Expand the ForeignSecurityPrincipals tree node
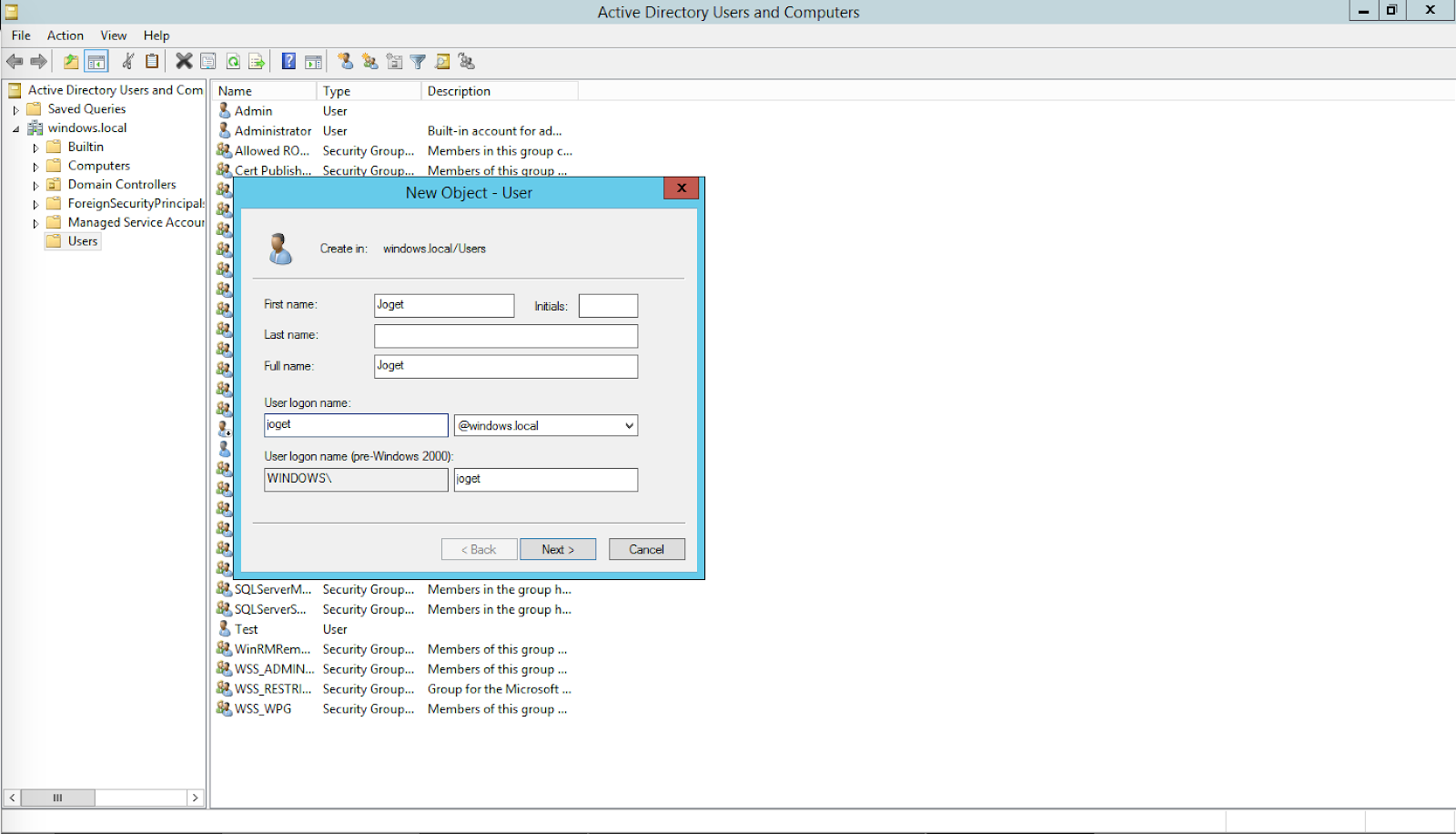This screenshot has width=1456, height=834. (x=35, y=204)
